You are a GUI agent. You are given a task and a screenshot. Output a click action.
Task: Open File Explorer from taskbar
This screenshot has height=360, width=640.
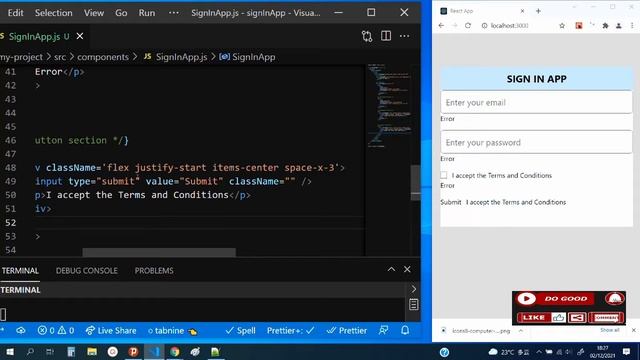point(92,351)
